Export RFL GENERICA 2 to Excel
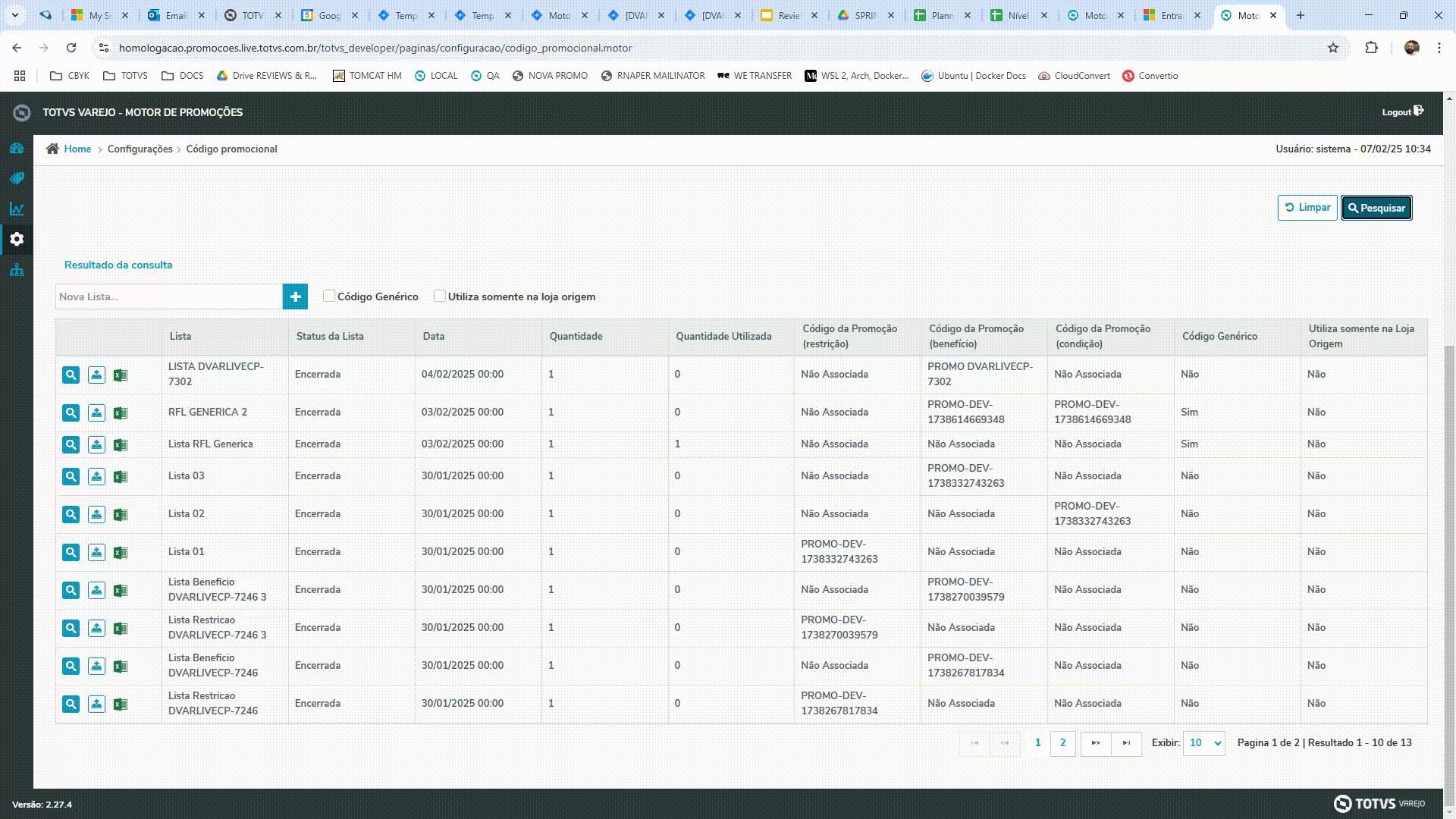 121,413
